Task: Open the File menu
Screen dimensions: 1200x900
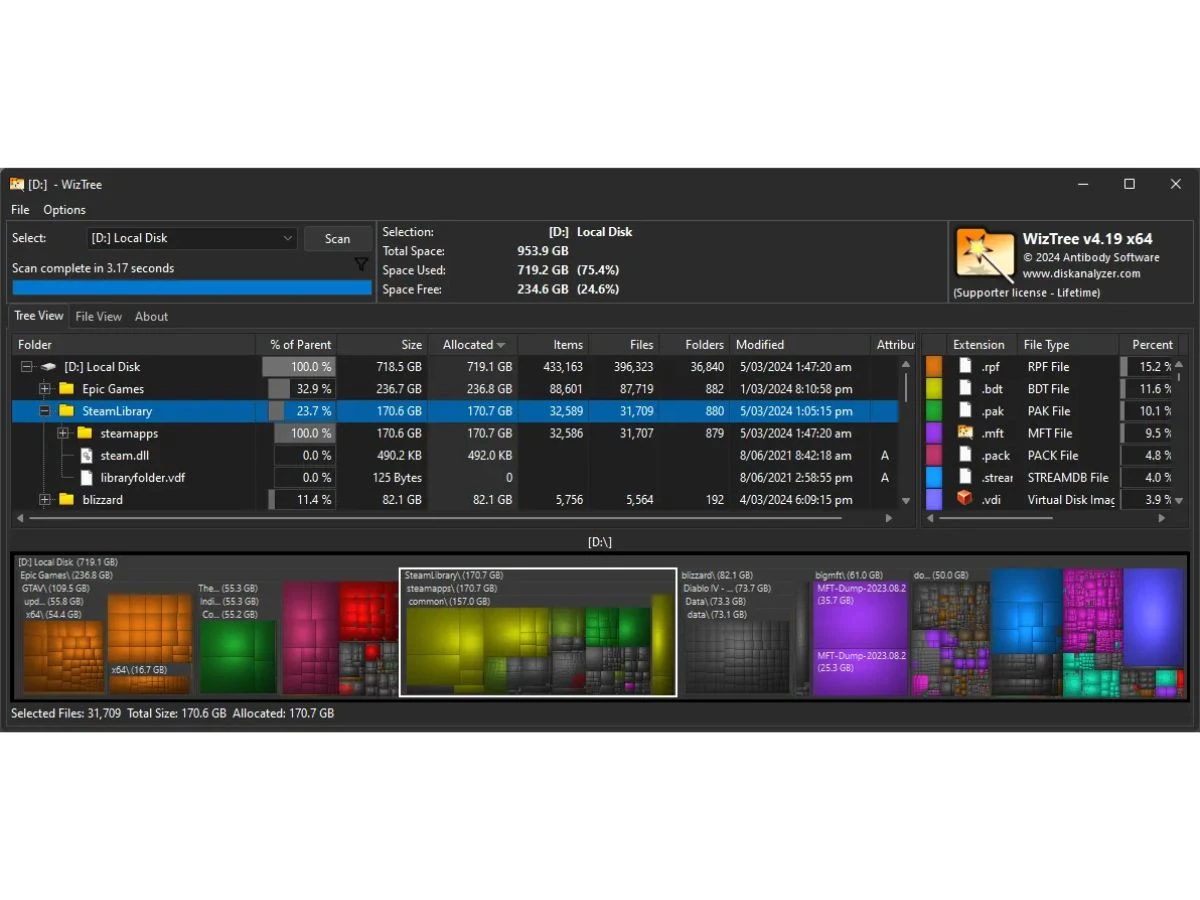Action: pos(20,210)
